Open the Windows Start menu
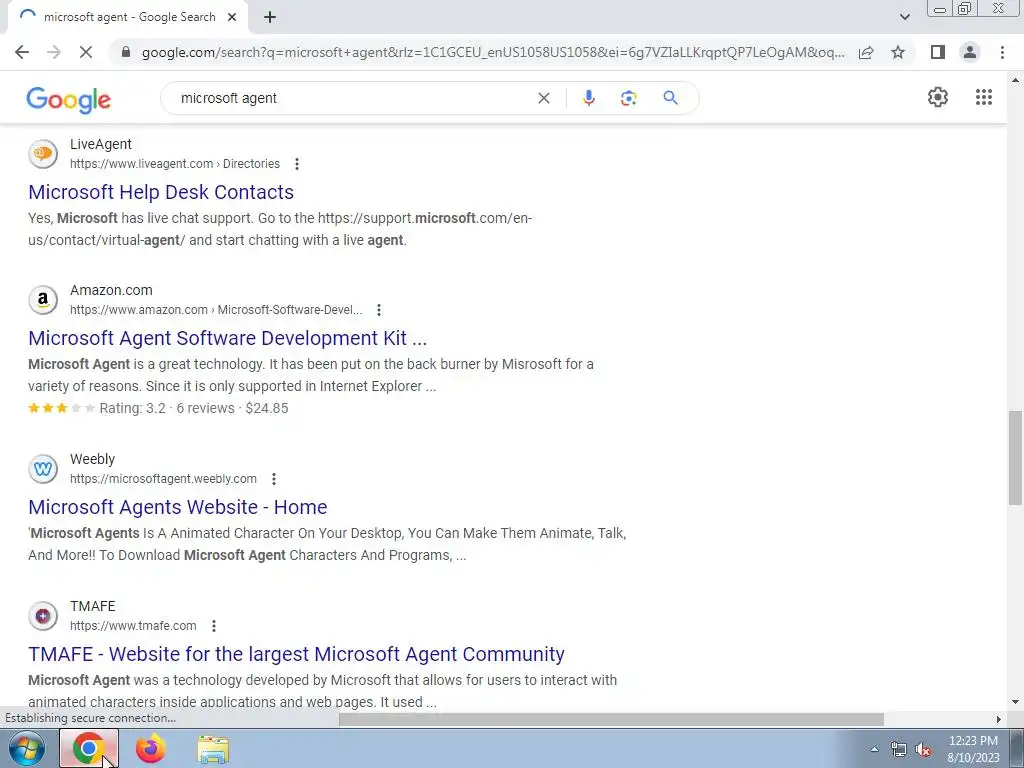 [27, 748]
